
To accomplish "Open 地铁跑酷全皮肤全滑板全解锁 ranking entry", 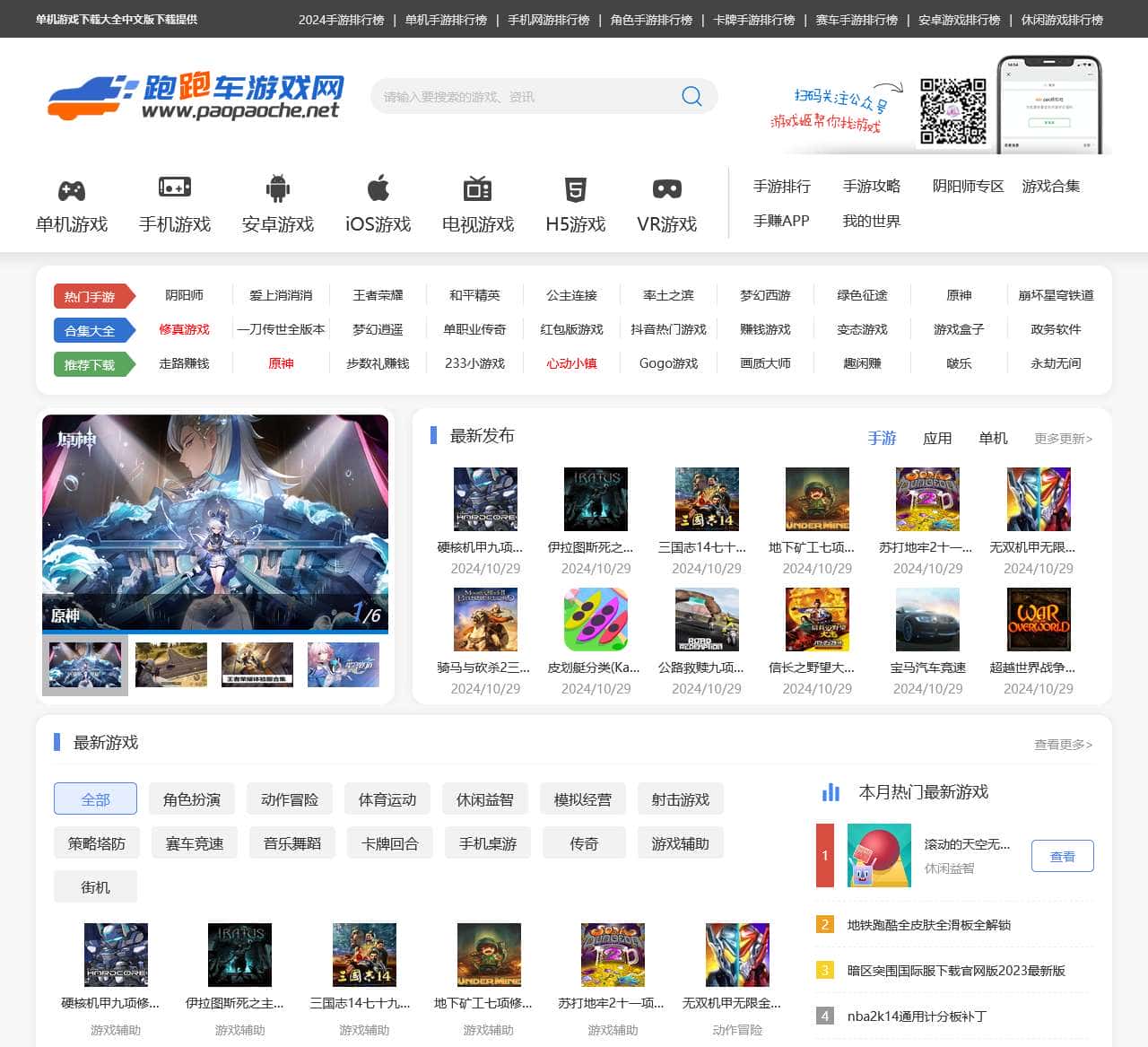I will click(929, 924).
